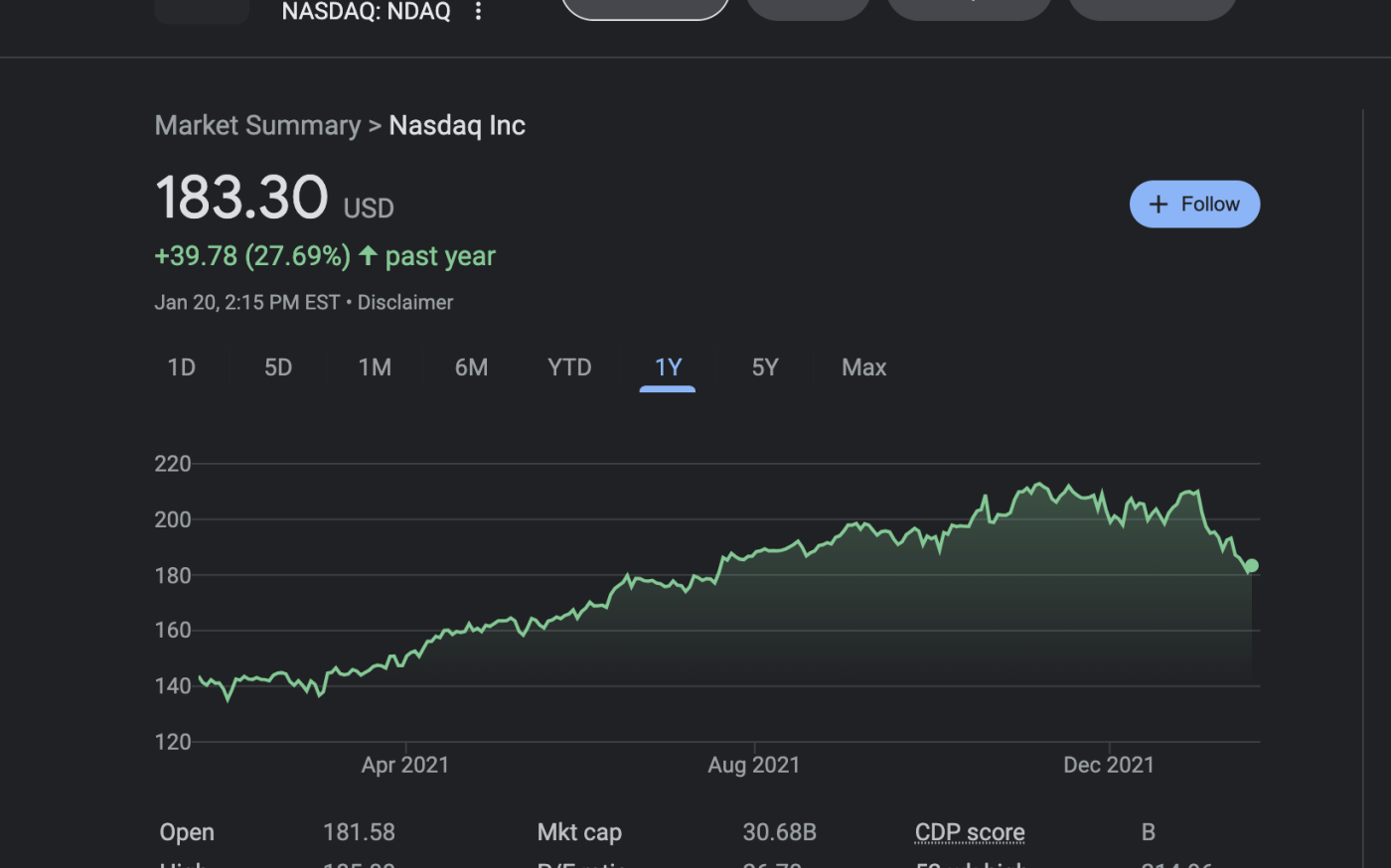Click the 183.30 price value

(x=241, y=197)
